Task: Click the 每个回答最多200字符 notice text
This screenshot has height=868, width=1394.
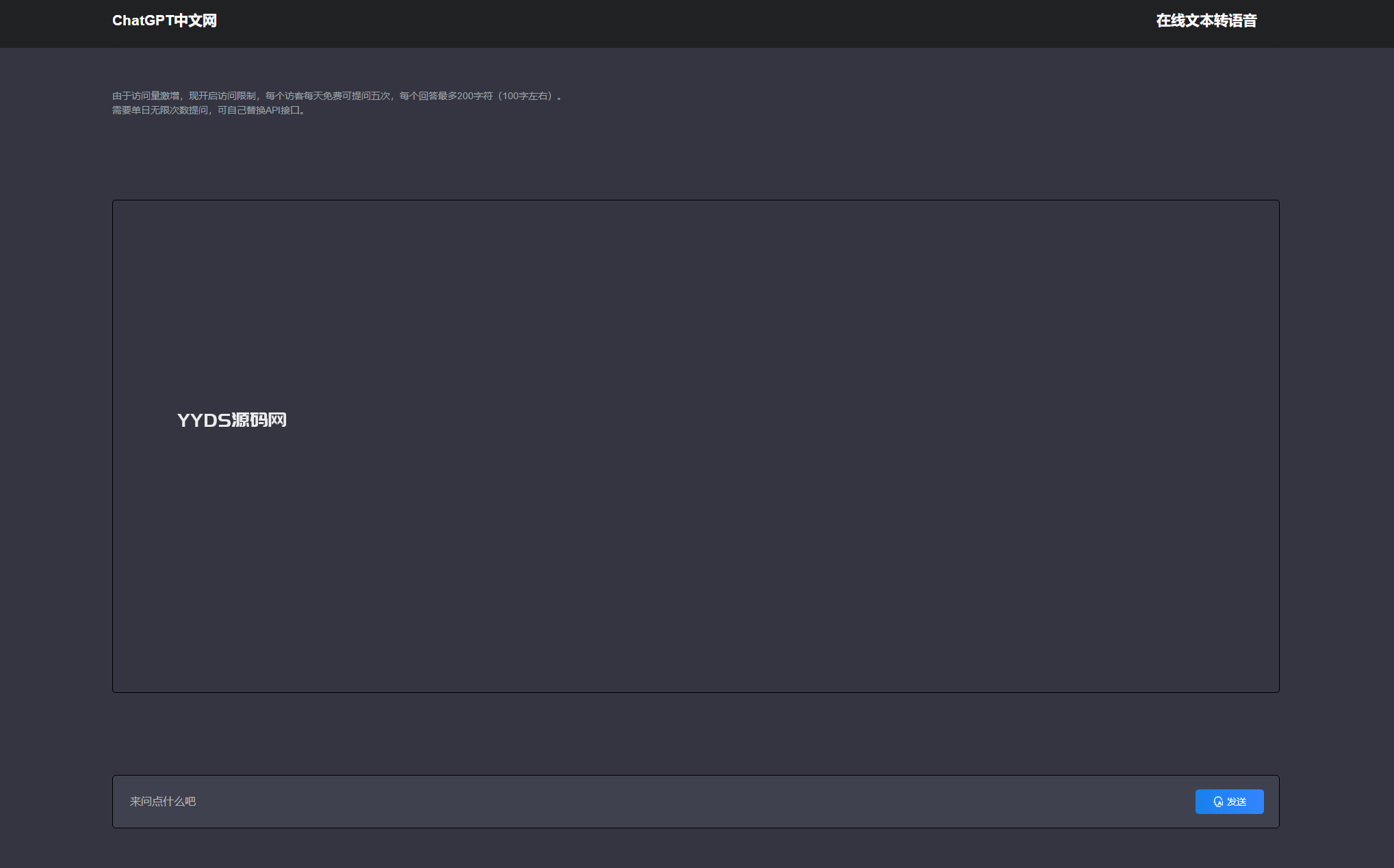Action: coord(479,96)
